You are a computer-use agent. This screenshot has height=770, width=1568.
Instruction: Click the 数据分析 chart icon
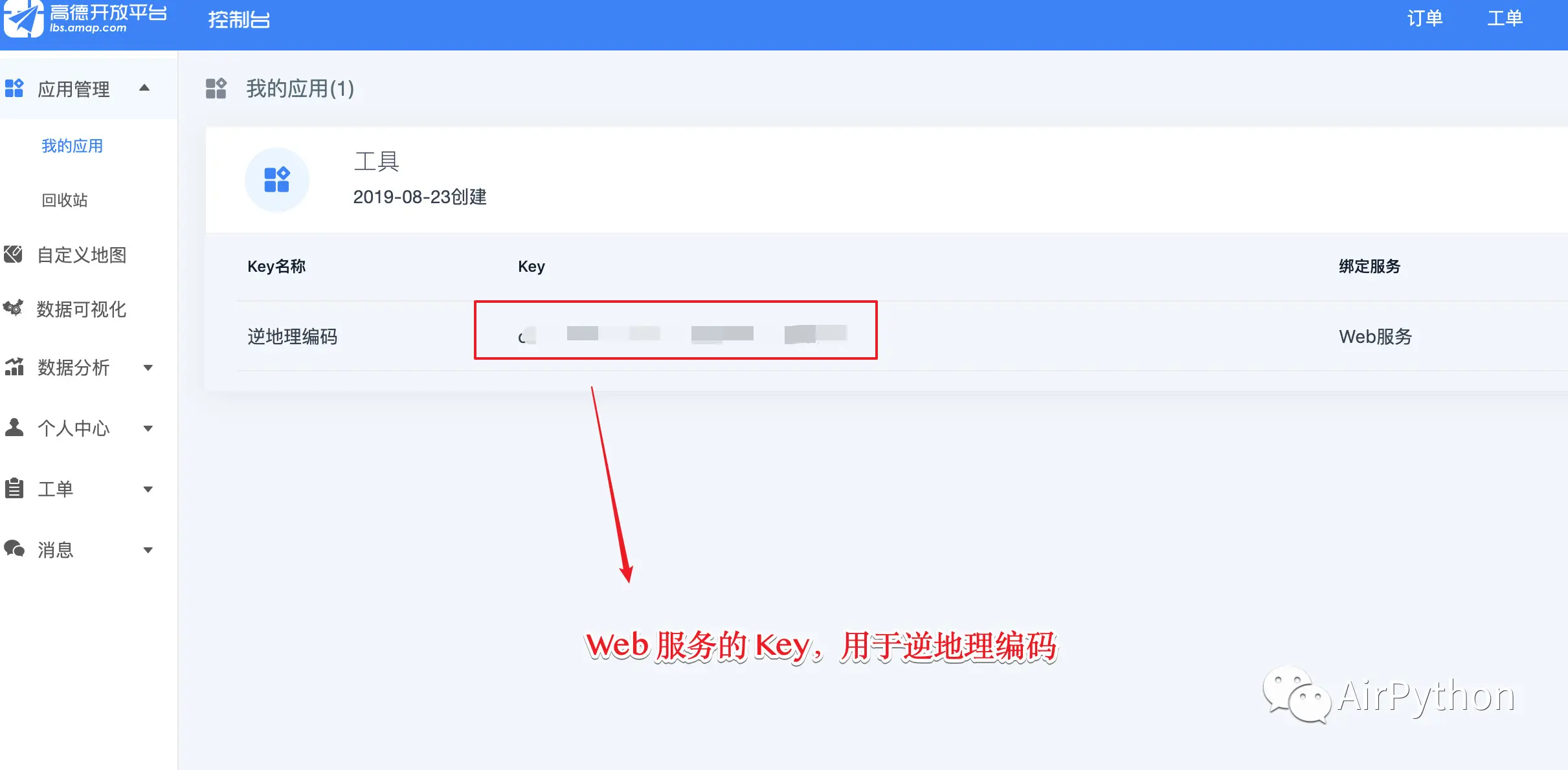pyautogui.click(x=14, y=367)
